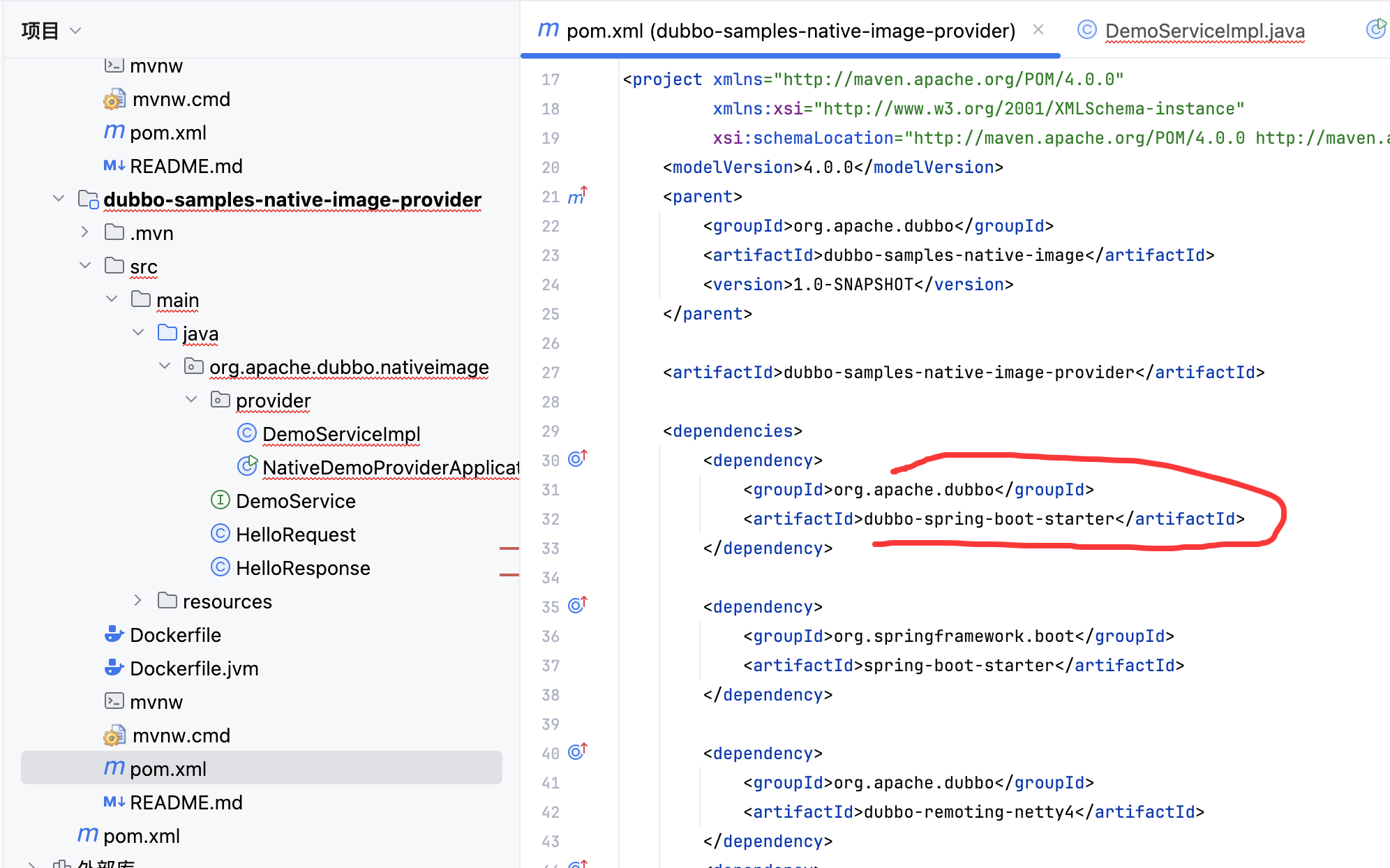The height and width of the screenshot is (868, 1390).
Task: Select the DemoServiceImpl class icon in tree
Action: 247,433
